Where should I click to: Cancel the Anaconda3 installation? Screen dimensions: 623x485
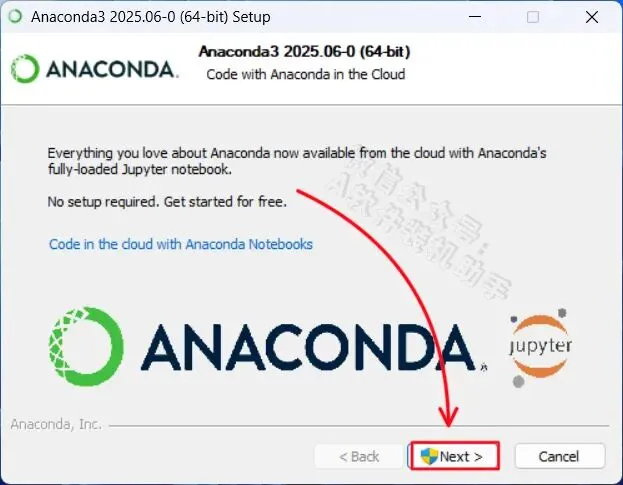coord(560,456)
